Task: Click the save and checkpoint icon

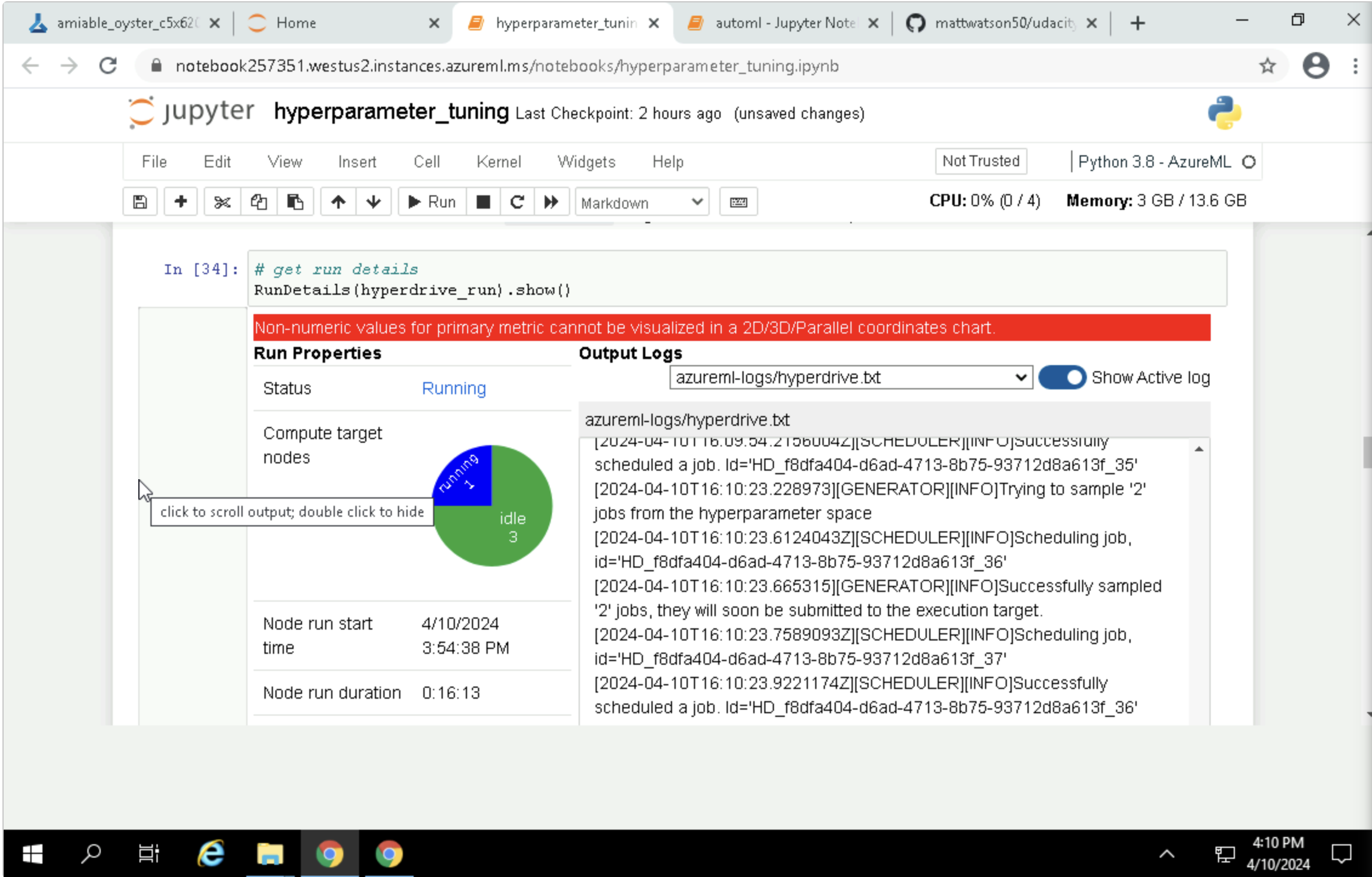Action: click(140, 202)
